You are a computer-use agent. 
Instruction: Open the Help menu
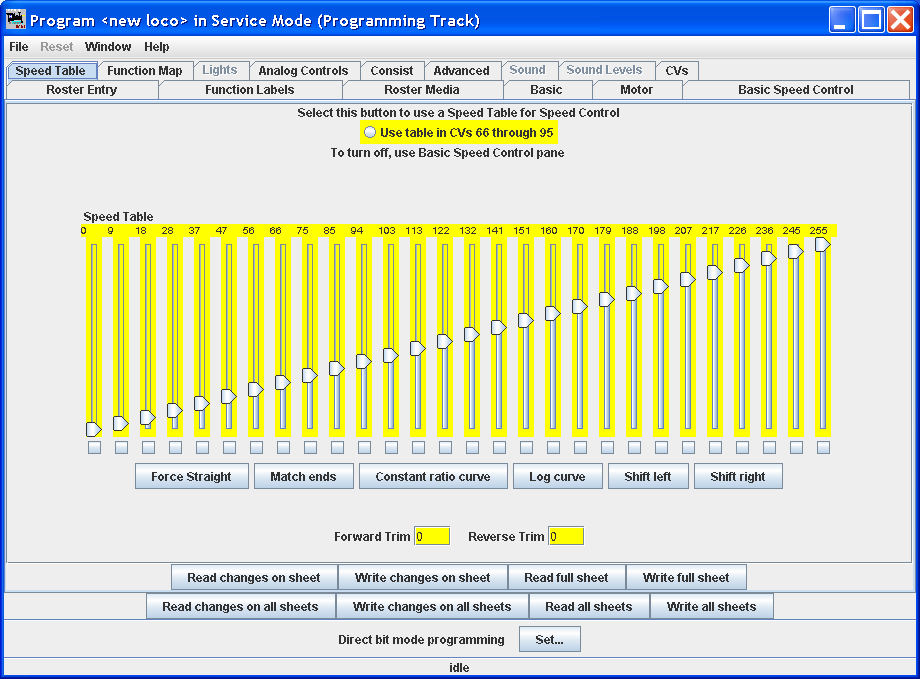pos(156,47)
